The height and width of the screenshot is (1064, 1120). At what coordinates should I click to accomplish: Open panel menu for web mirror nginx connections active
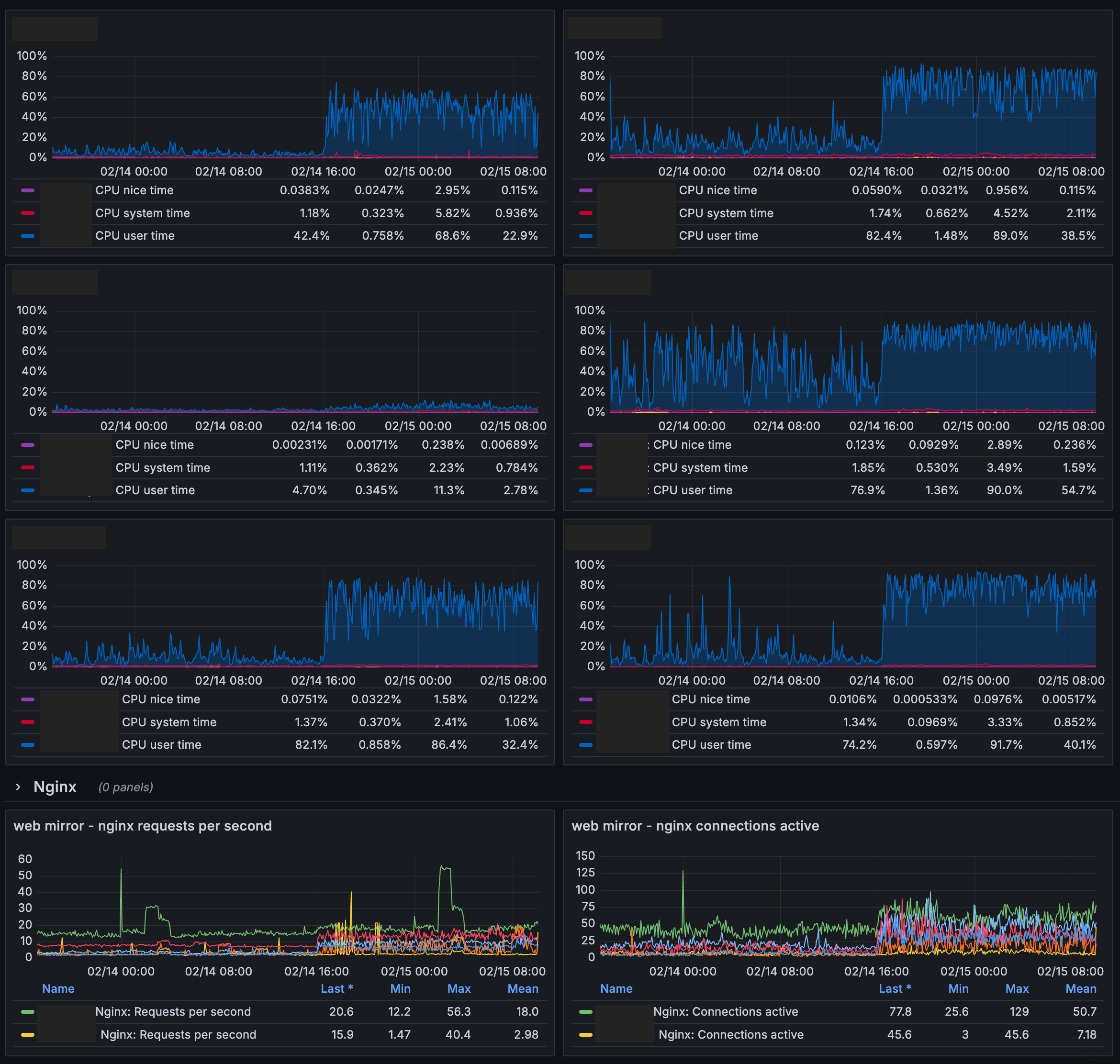[x=695, y=826]
